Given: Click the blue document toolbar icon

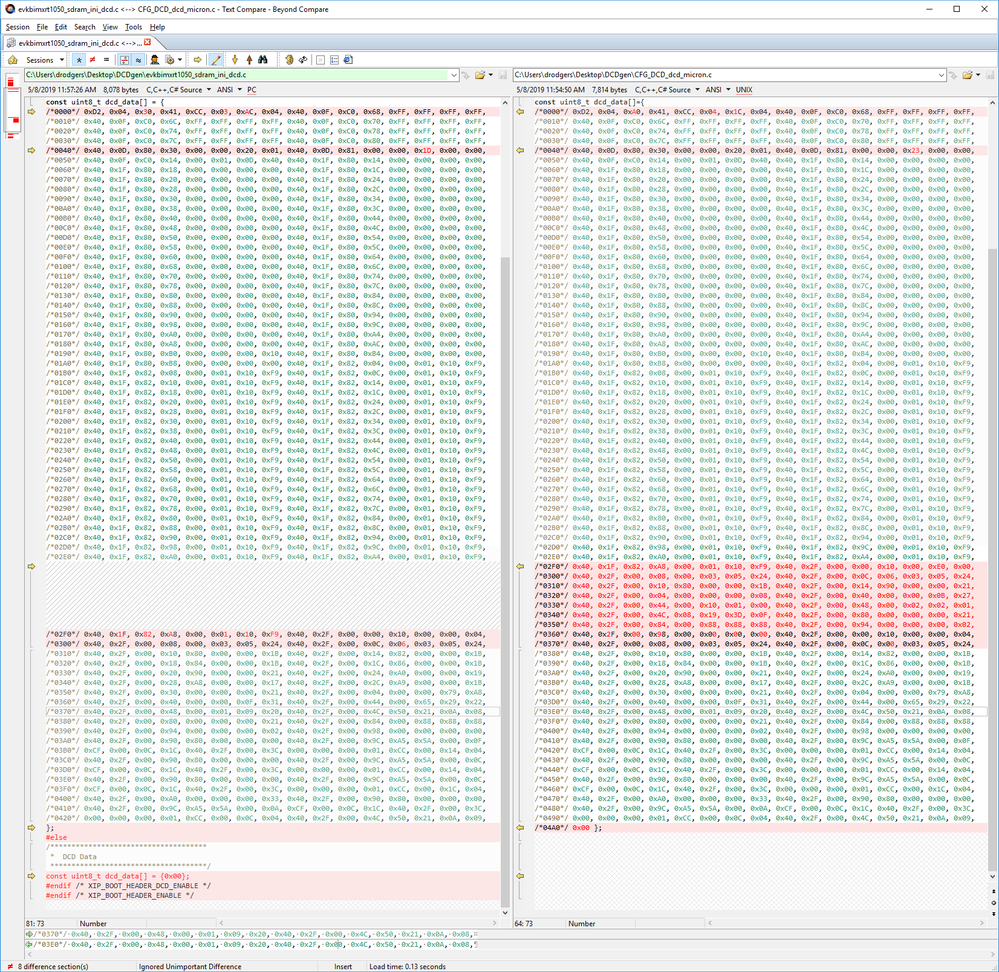Looking at the screenshot, I should (348, 60).
